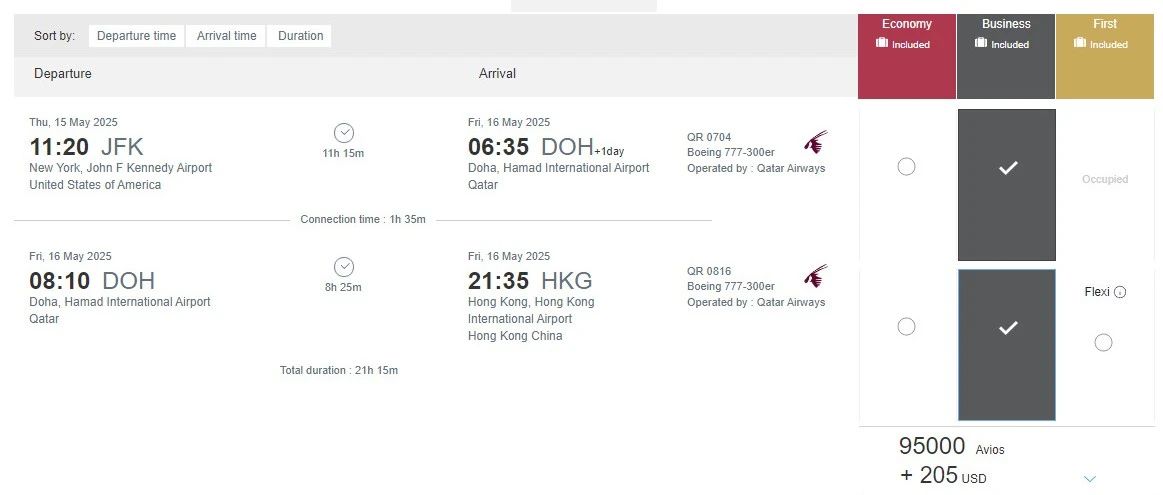Select the First class Flexi radio button

click(x=1103, y=343)
